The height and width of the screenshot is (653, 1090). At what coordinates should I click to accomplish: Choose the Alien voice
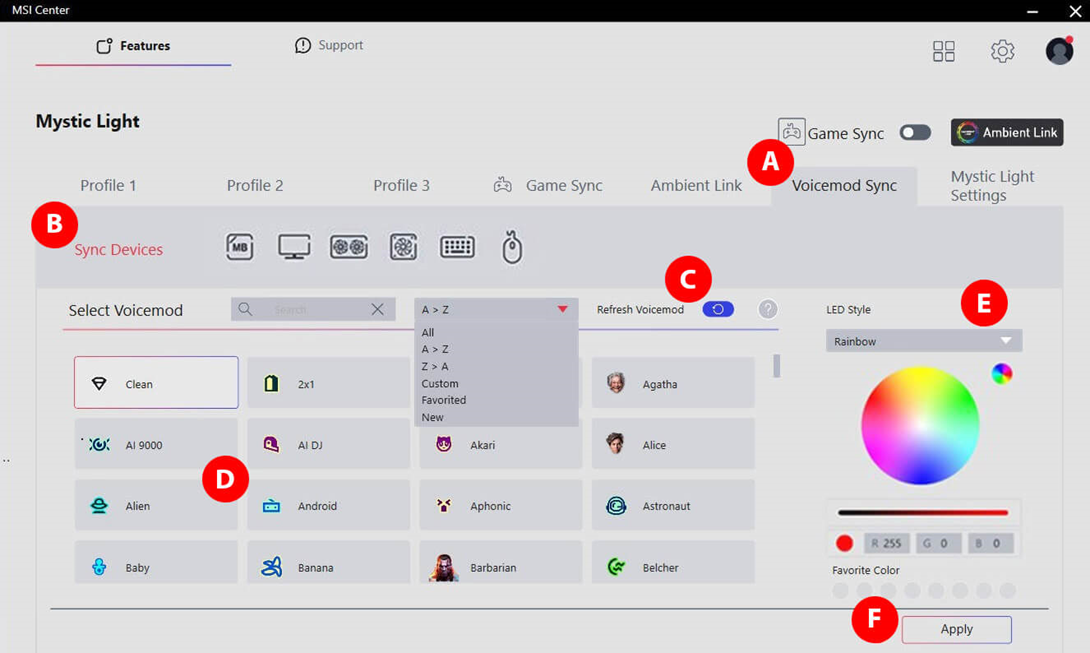[x=156, y=506]
